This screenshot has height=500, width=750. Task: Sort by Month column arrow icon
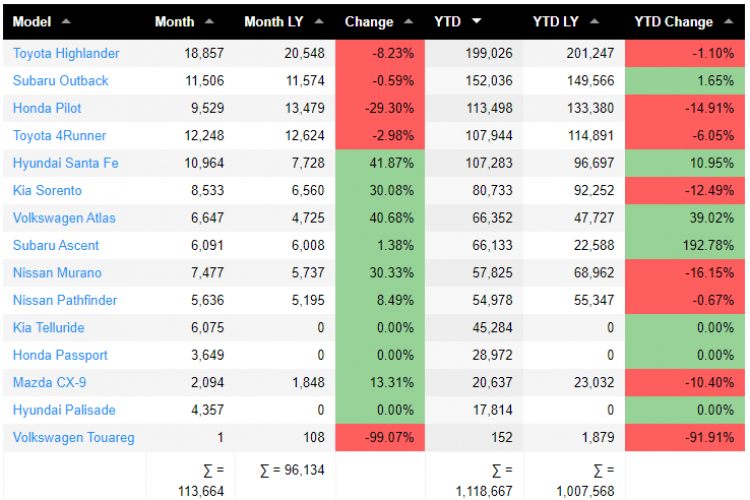click(x=209, y=22)
